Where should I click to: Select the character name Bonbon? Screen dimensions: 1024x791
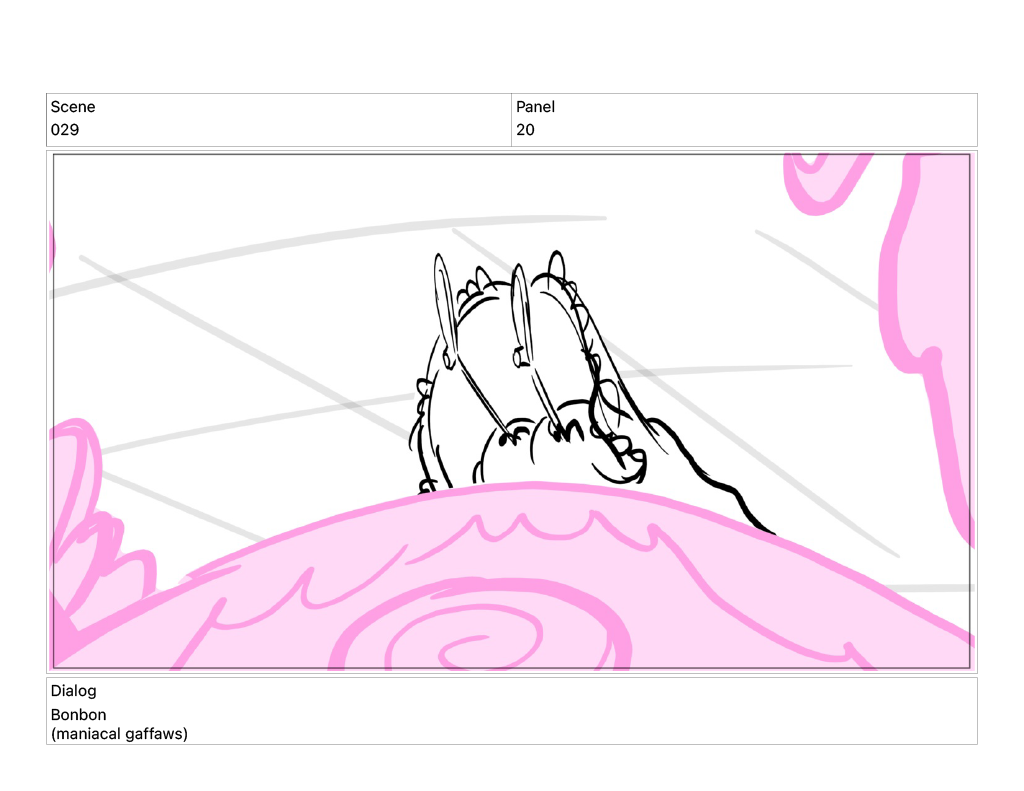tap(78, 715)
